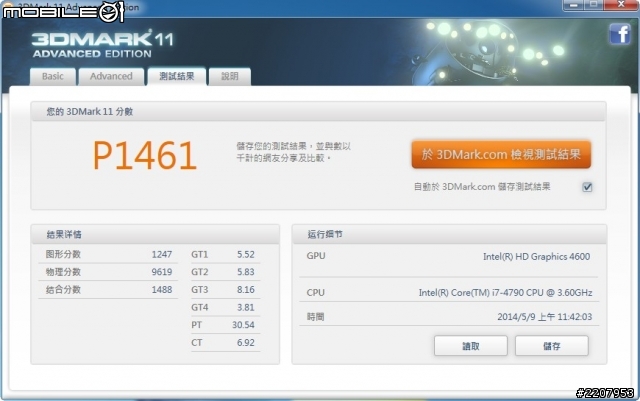Click the 3DMark 11 Advanced Edition logo

[x=103, y=45]
